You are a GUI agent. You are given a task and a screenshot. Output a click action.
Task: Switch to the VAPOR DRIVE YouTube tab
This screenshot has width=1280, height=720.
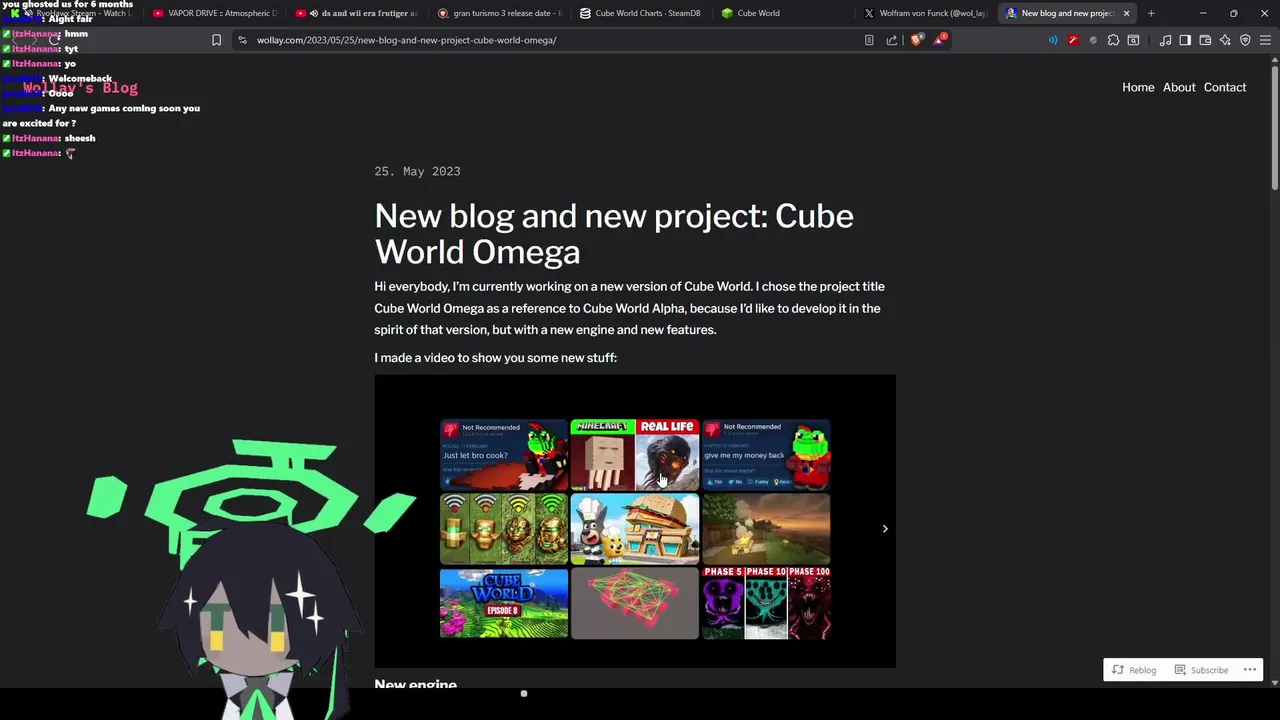click(215, 13)
